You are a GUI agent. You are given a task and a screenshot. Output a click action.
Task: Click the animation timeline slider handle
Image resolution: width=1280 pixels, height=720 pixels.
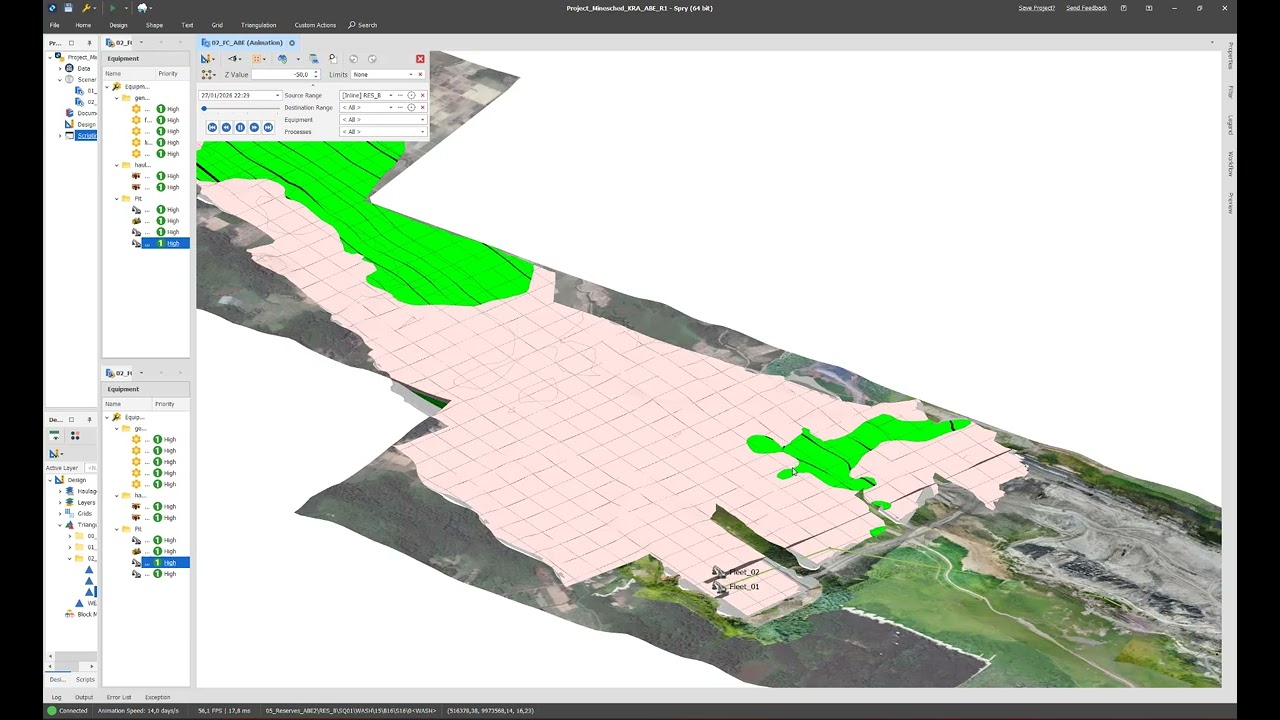(204, 108)
